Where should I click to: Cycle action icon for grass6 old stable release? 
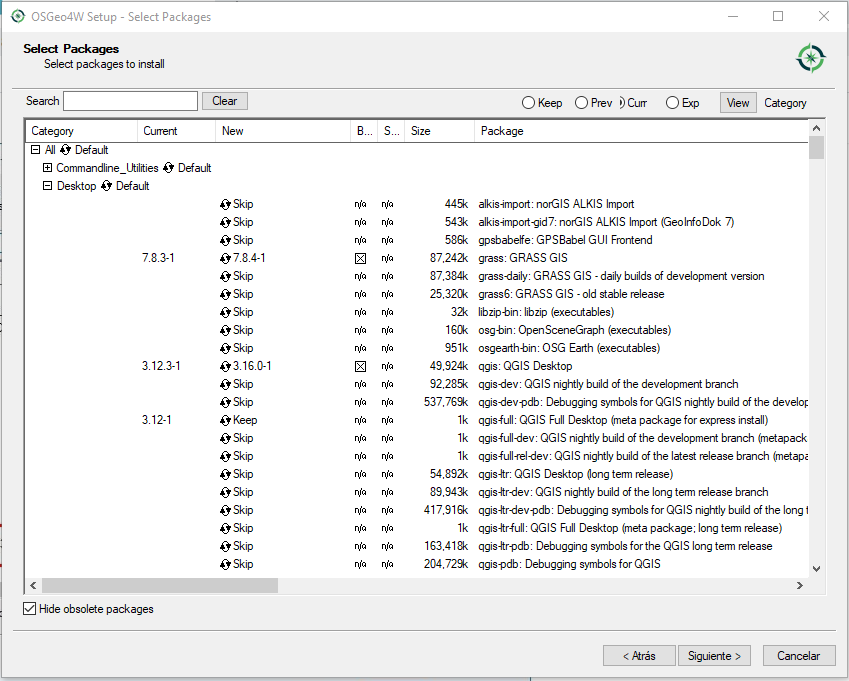point(225,294)
